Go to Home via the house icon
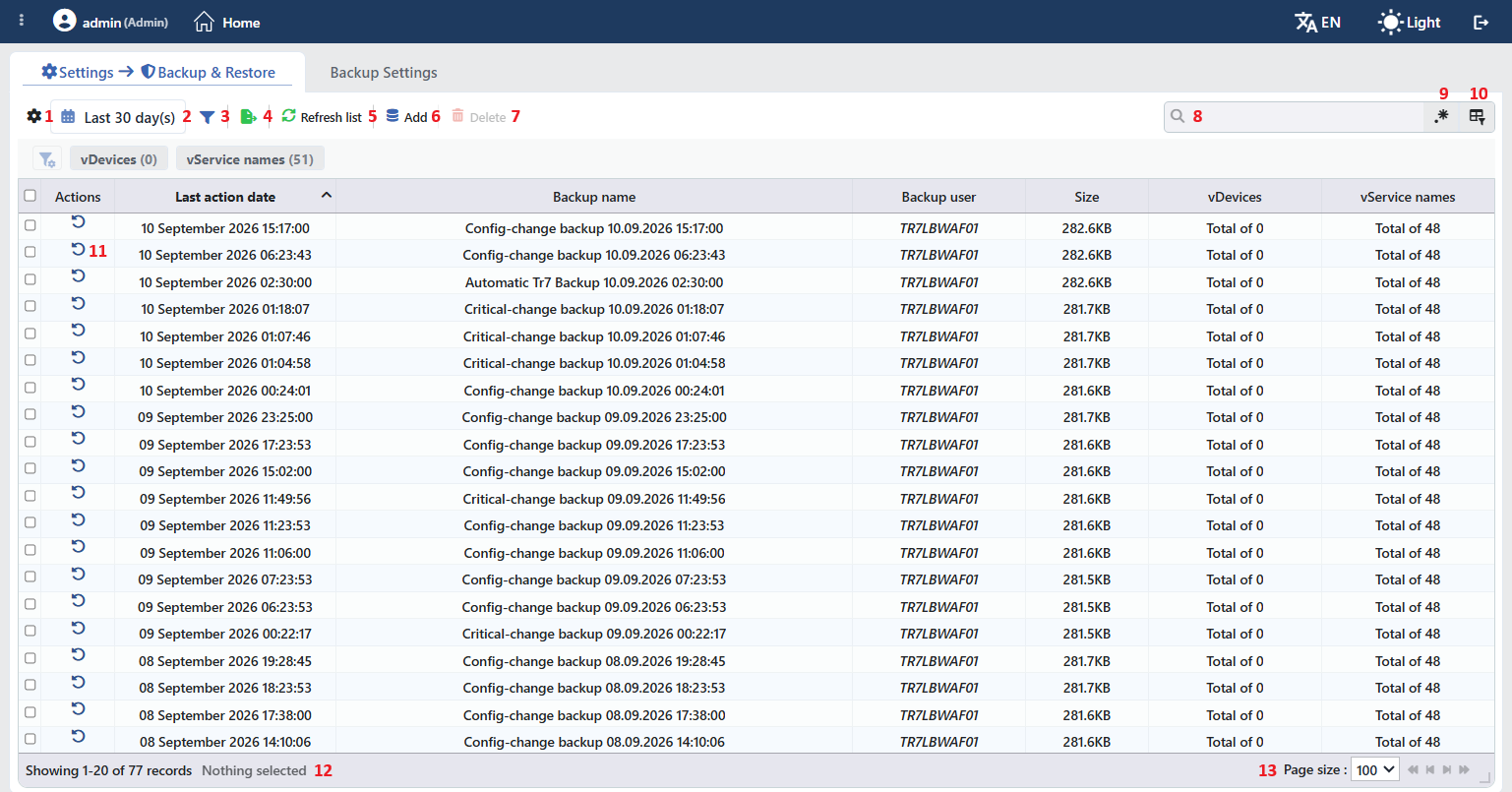 click(204, 22)
